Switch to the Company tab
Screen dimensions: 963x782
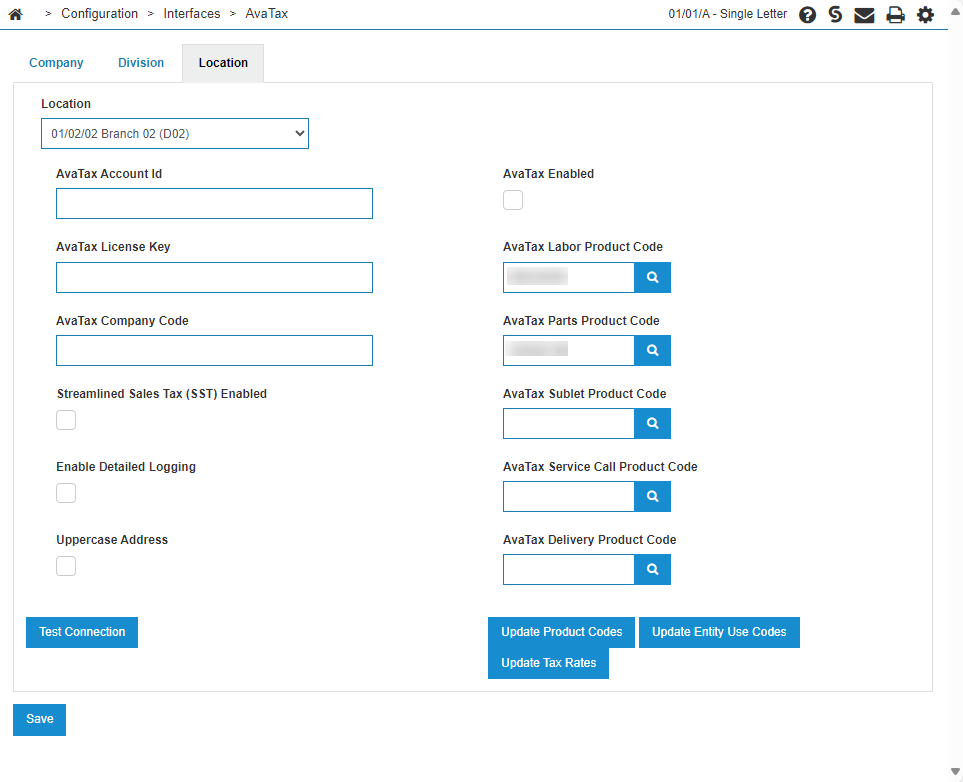click(x=57, y=63)
